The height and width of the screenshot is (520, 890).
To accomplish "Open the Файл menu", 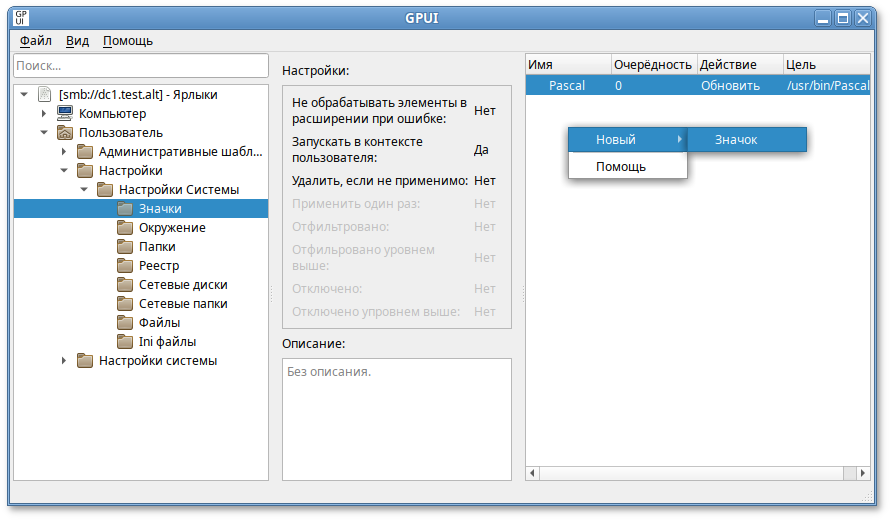I will pyautogui.click(x=36, y=41).
